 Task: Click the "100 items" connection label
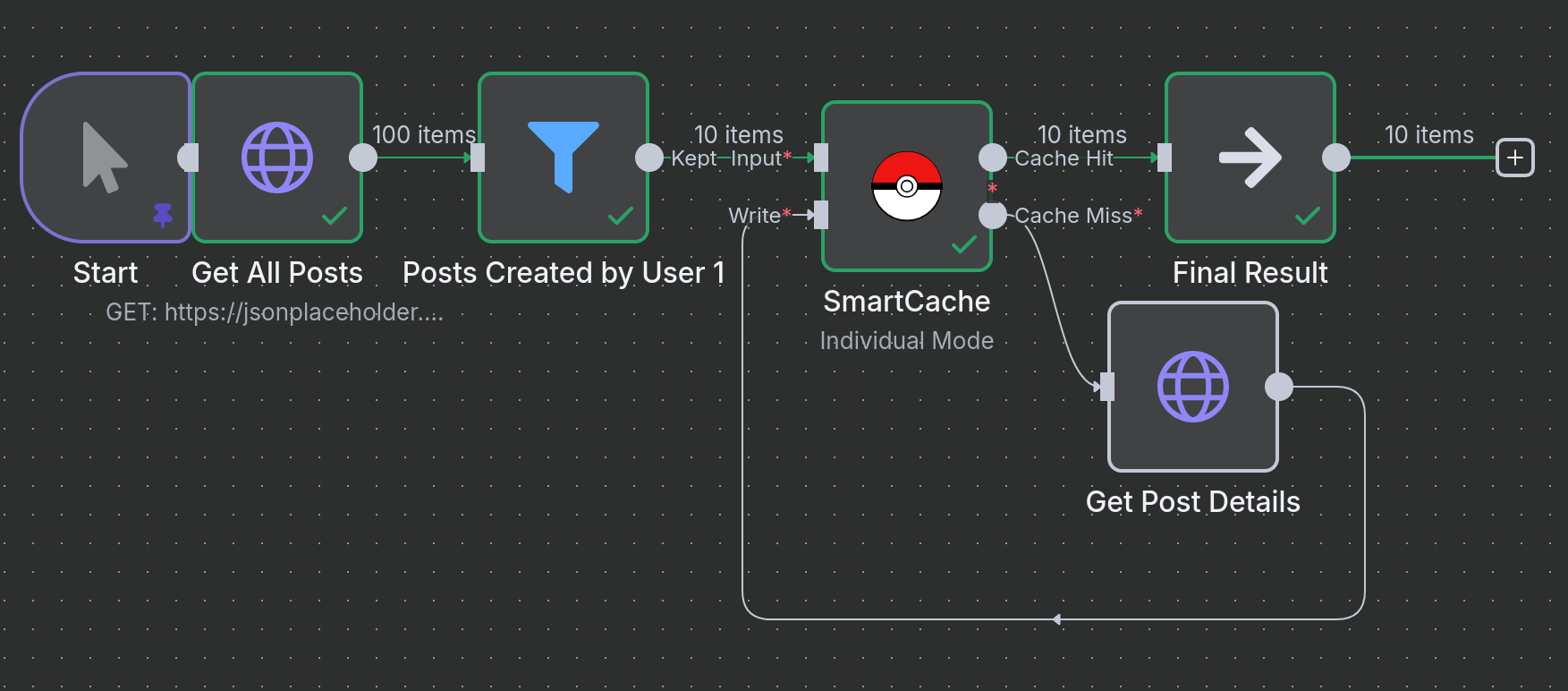click(424, 135)
